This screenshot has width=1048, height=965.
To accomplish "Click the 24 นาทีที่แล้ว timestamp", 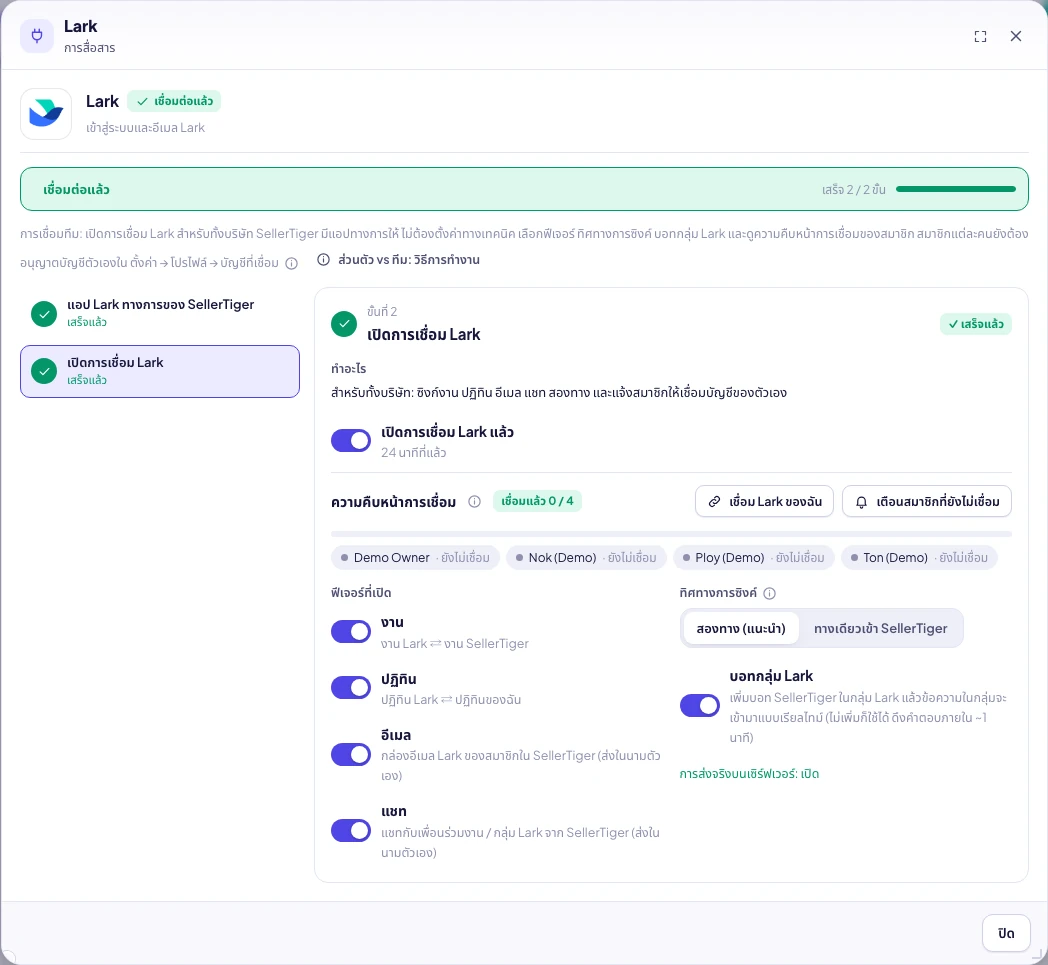I will pos(414,452).
